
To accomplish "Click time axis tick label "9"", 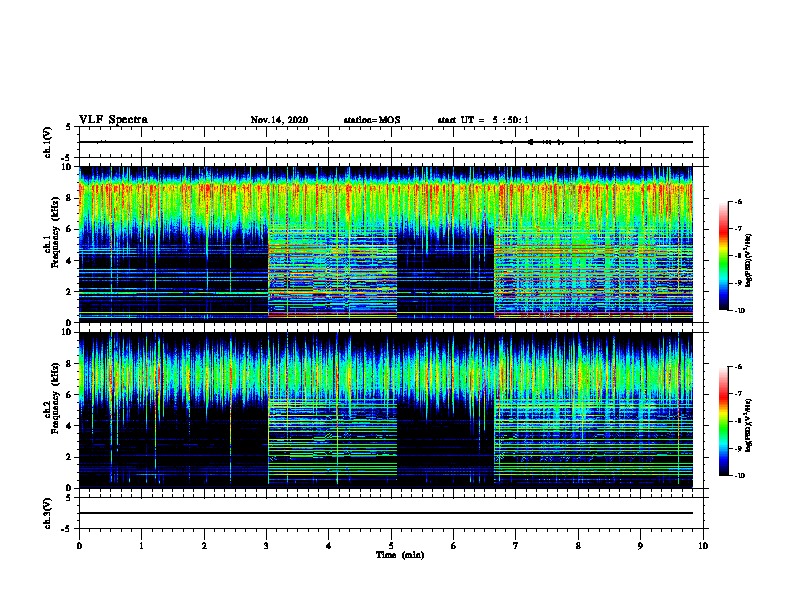I will click(x=640, y=546).
